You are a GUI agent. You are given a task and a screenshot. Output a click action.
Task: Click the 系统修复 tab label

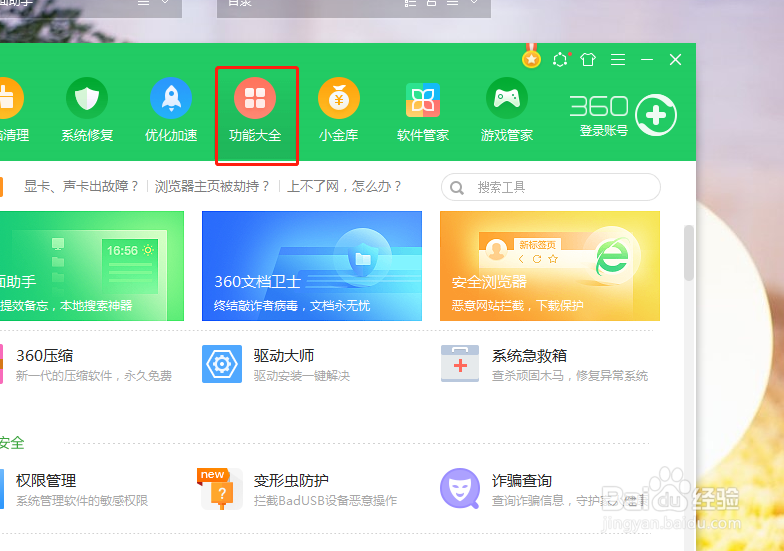pos(87,135)
